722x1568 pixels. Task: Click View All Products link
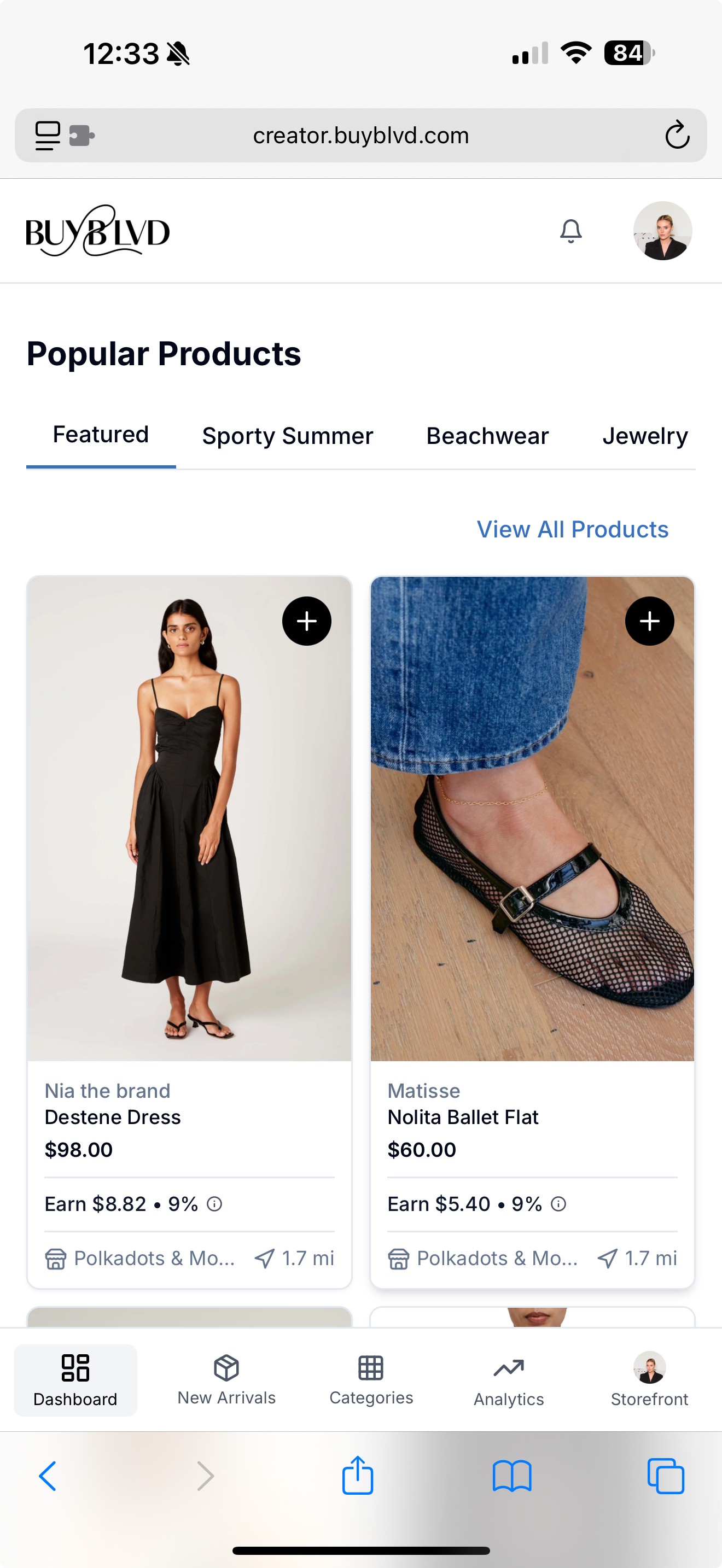click(x=572, y=530)
